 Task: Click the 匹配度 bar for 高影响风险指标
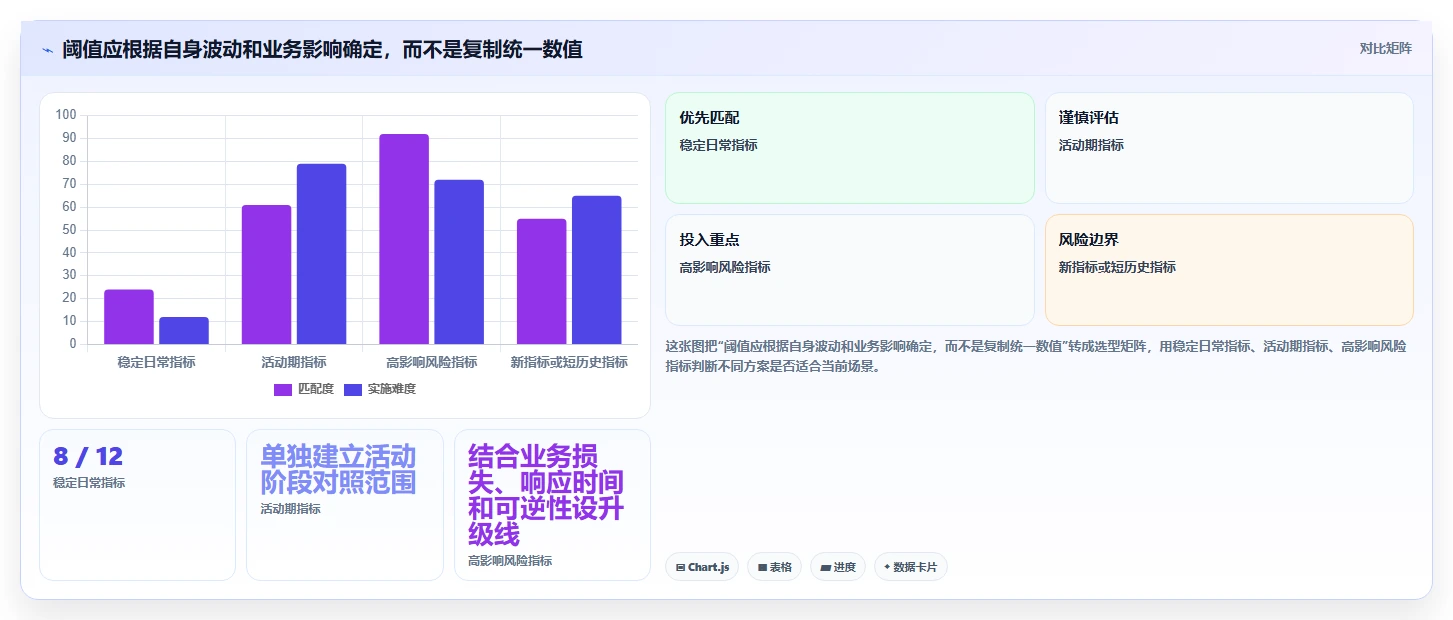coord(404,239)
